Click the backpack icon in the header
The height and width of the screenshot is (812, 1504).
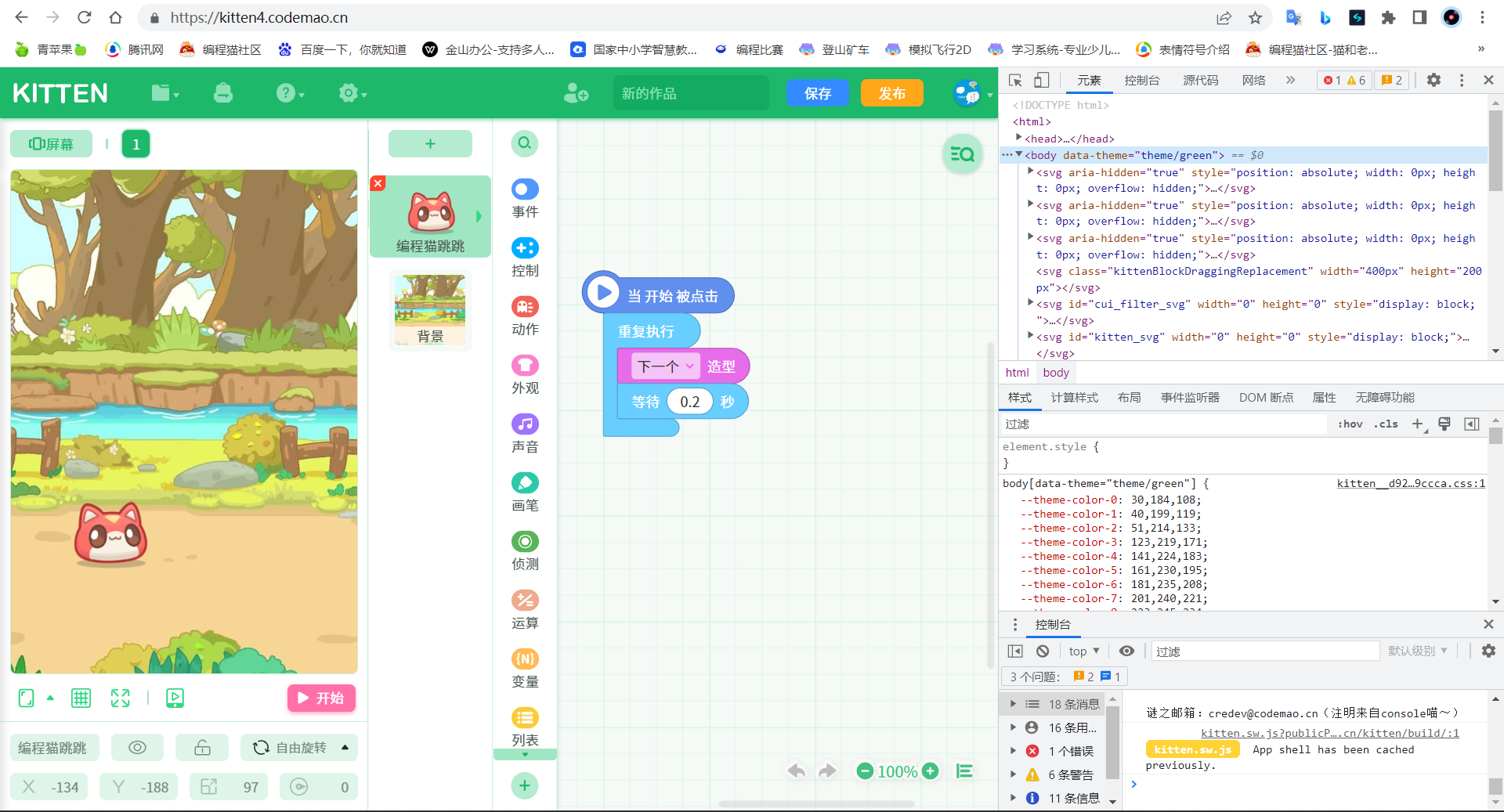pyautogui.click(x=223, y=93)
